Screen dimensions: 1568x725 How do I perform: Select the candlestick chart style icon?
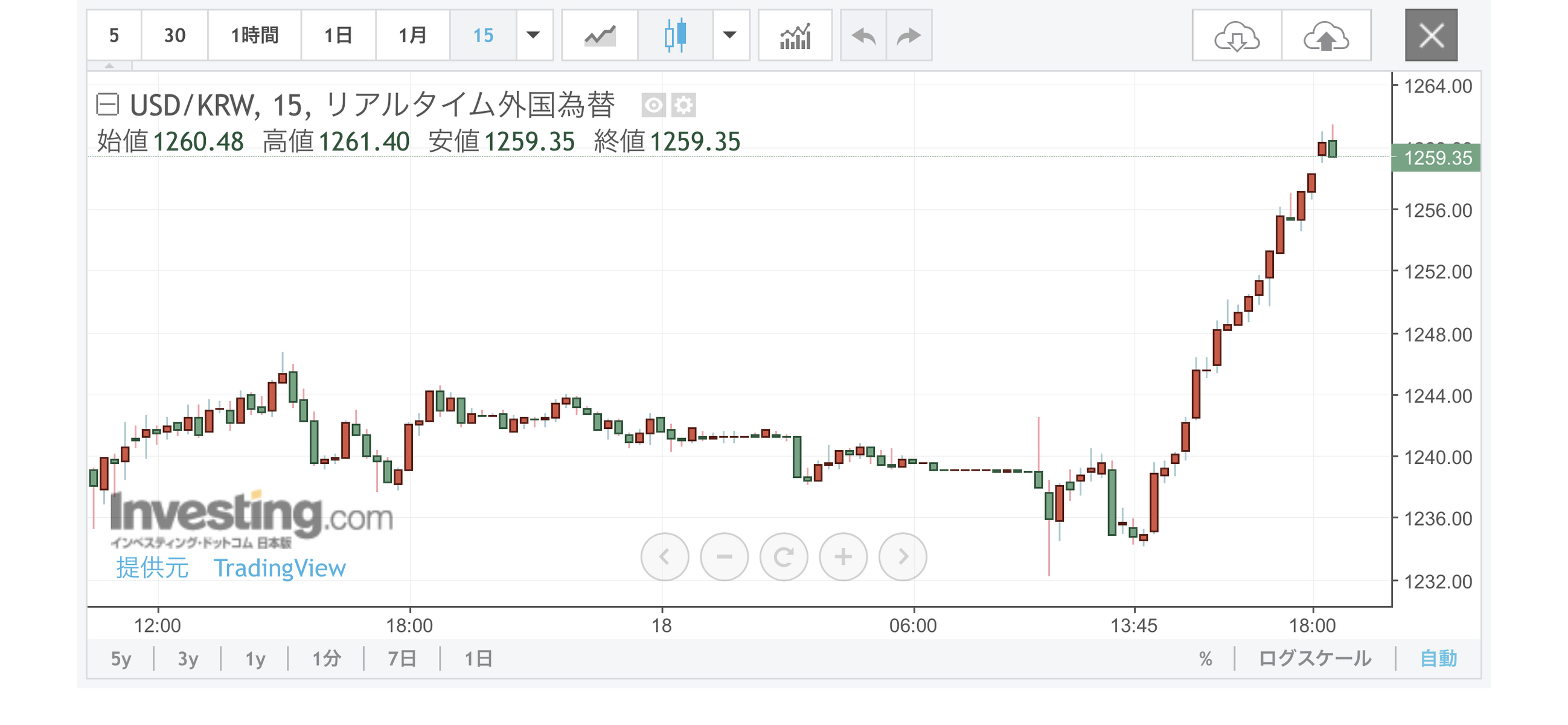[x=675, y=35]
